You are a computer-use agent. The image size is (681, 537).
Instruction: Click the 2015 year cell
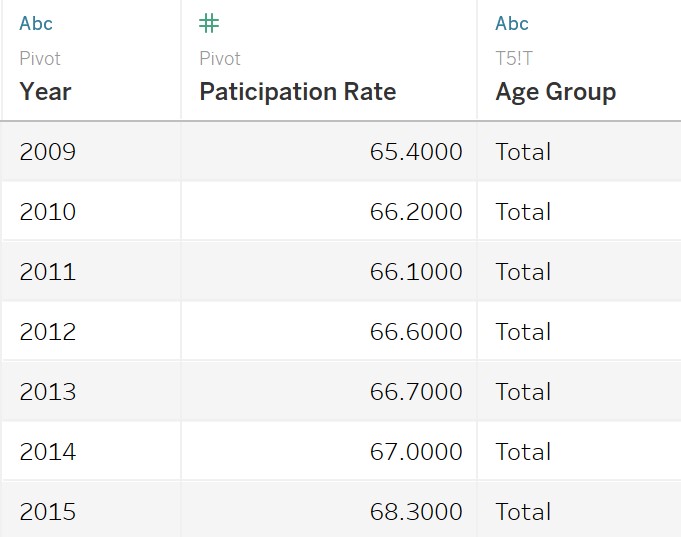(47, 512)
